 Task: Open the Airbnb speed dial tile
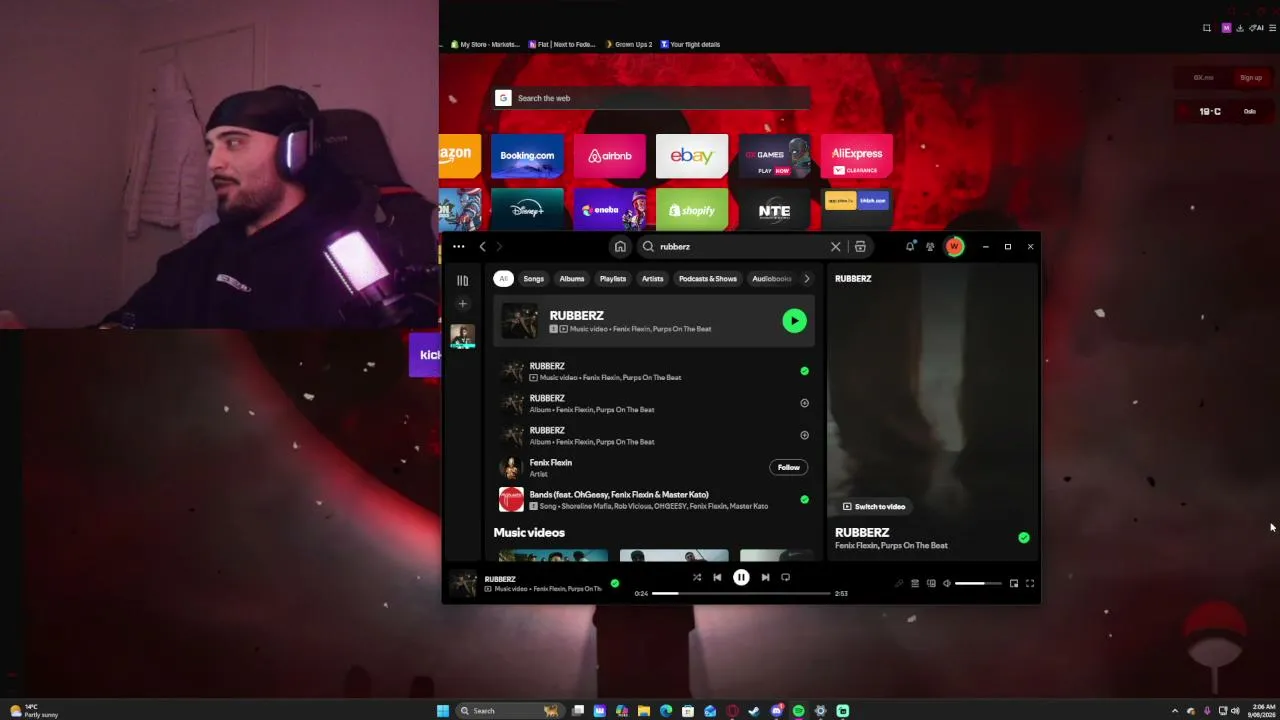(x=610, y=156)
